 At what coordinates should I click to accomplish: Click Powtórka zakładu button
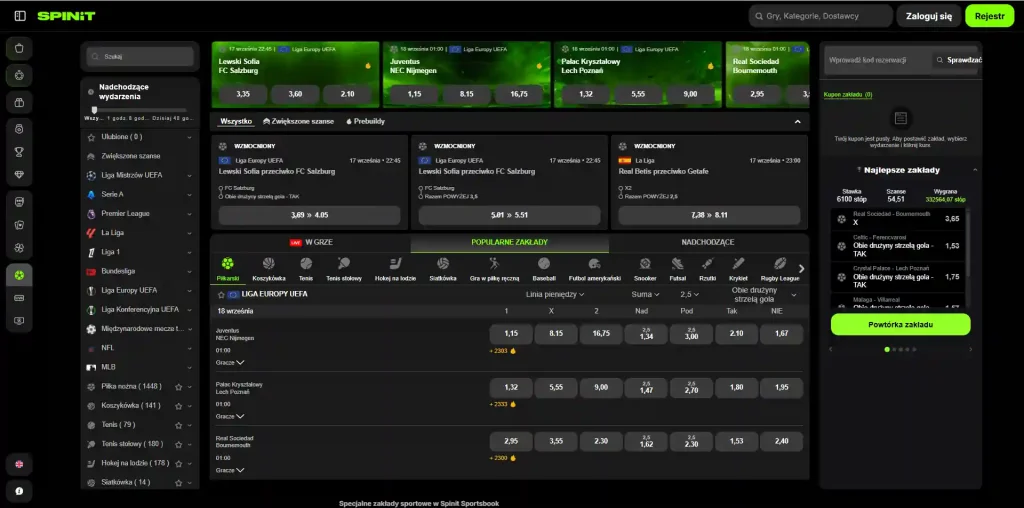pos(901,325)
